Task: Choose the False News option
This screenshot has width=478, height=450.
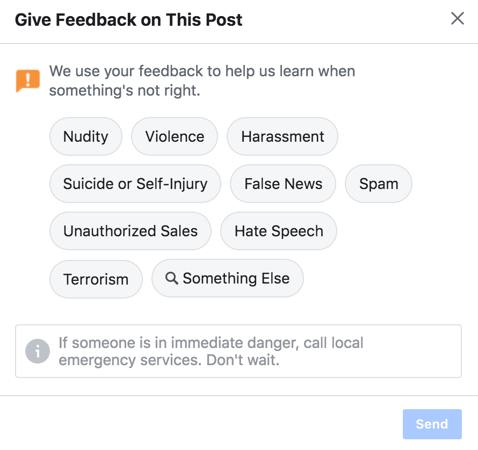Action: click(283, 184)
